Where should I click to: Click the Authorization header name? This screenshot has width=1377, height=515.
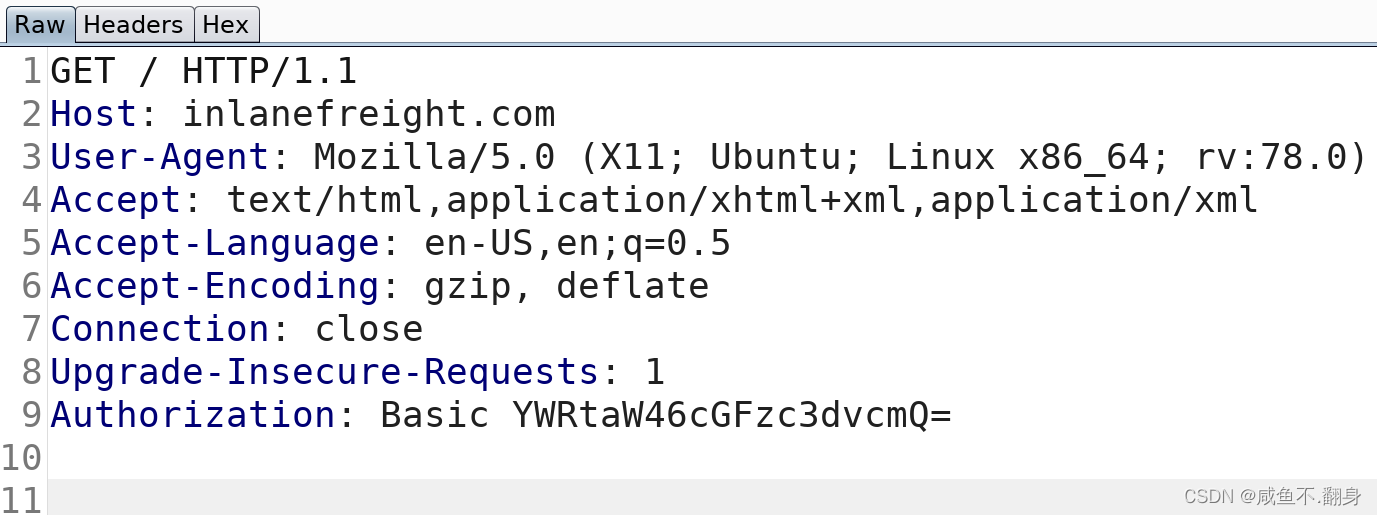click(x=193, y=416)
